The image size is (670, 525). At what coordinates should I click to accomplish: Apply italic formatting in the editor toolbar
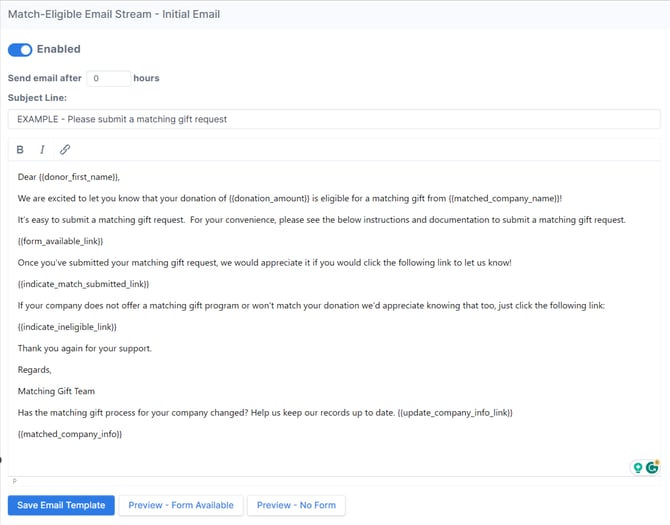[x=42, y=150]
